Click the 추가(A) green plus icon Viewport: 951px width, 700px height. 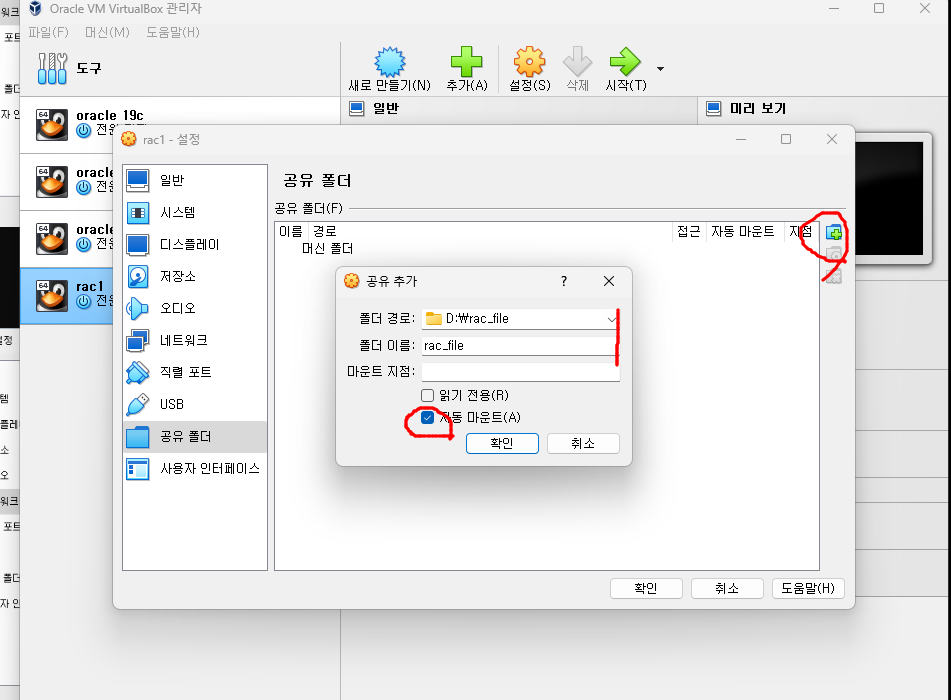[x=466, y=62]
